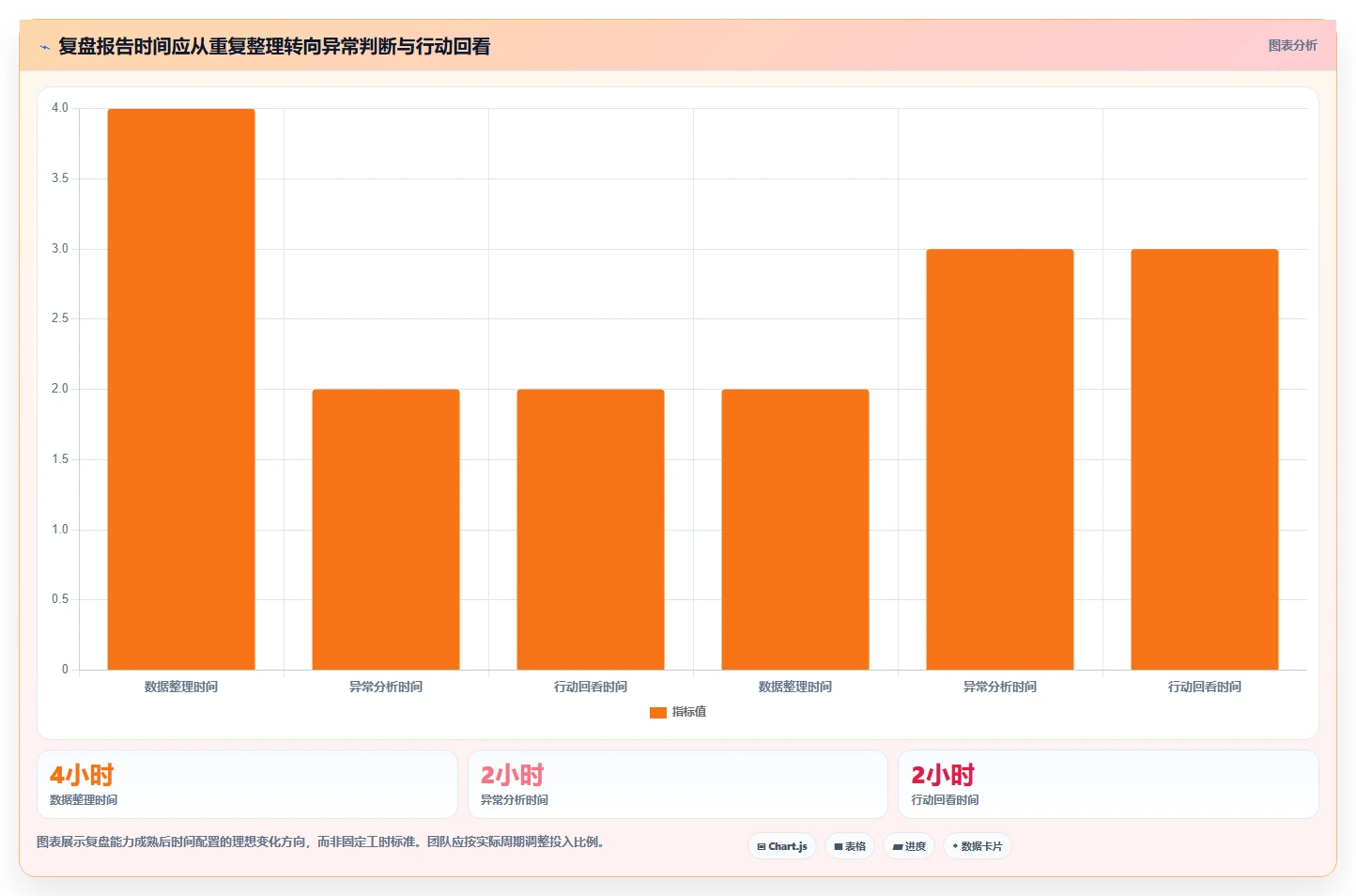The height and width of the screenshot is (896, 1356).
Task: Click the small icon before the report title
Action: [44, 47]
